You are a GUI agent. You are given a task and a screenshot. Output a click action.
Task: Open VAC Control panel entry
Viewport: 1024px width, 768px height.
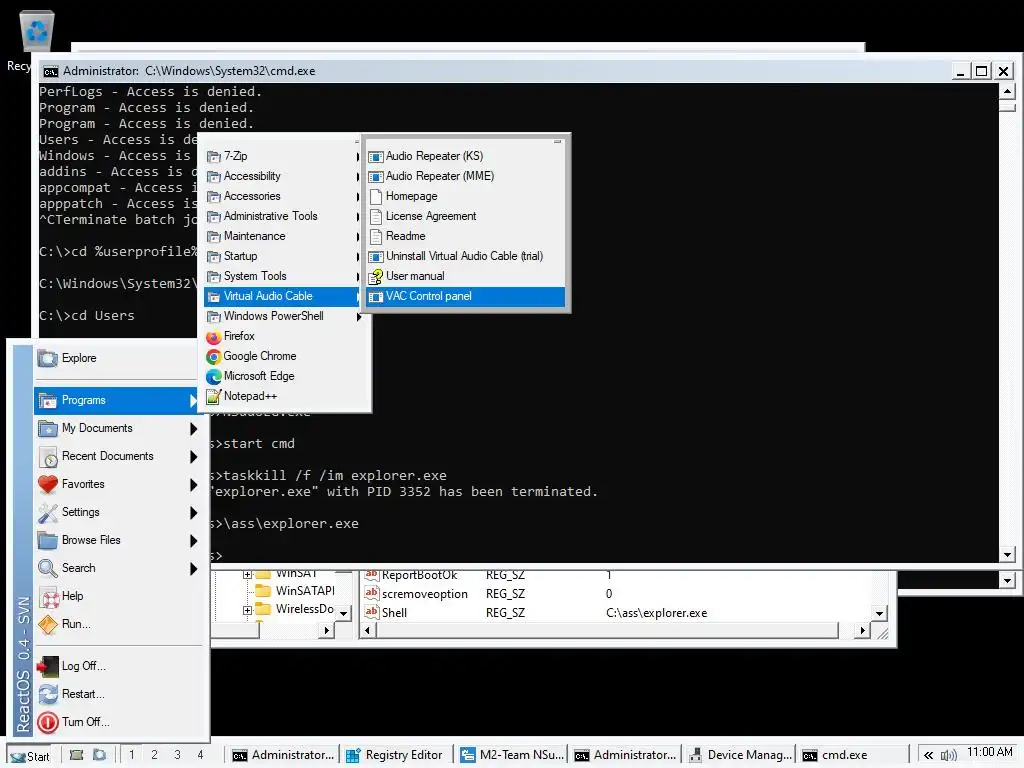pyautogui.click(x=466, y=296)
